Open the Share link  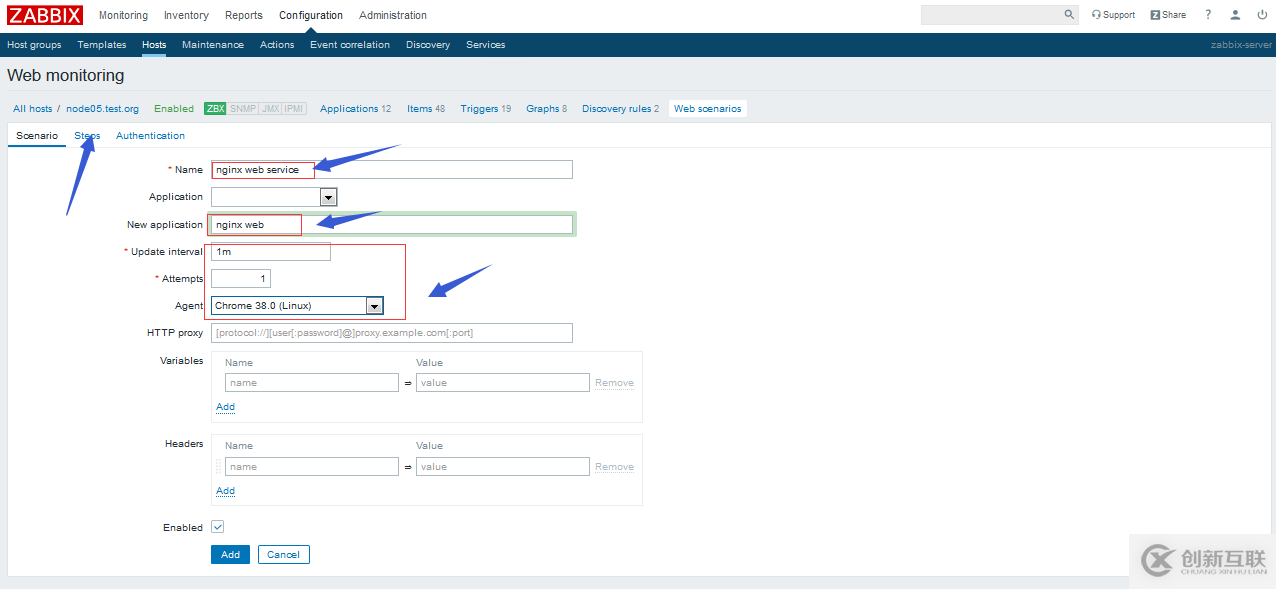(x=1168, y=15)
